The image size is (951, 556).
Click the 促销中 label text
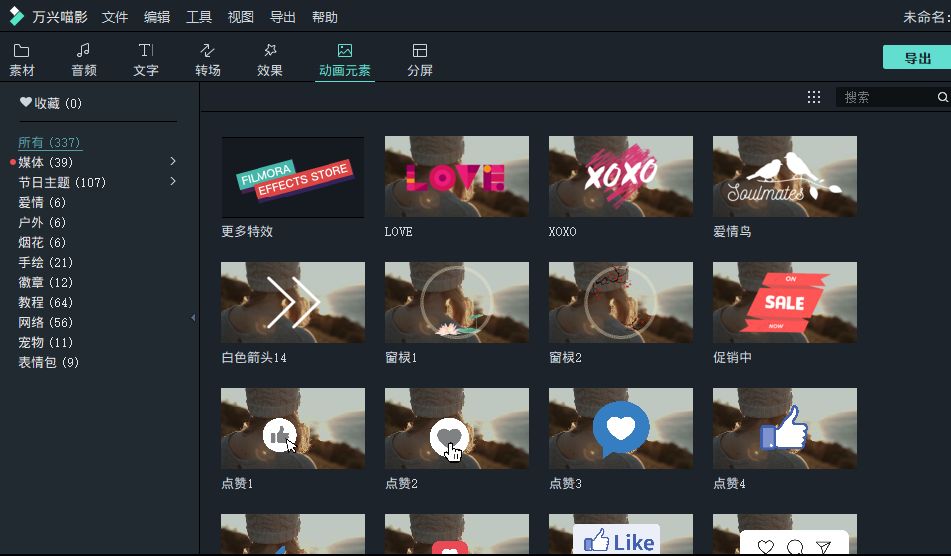(732, 358)
